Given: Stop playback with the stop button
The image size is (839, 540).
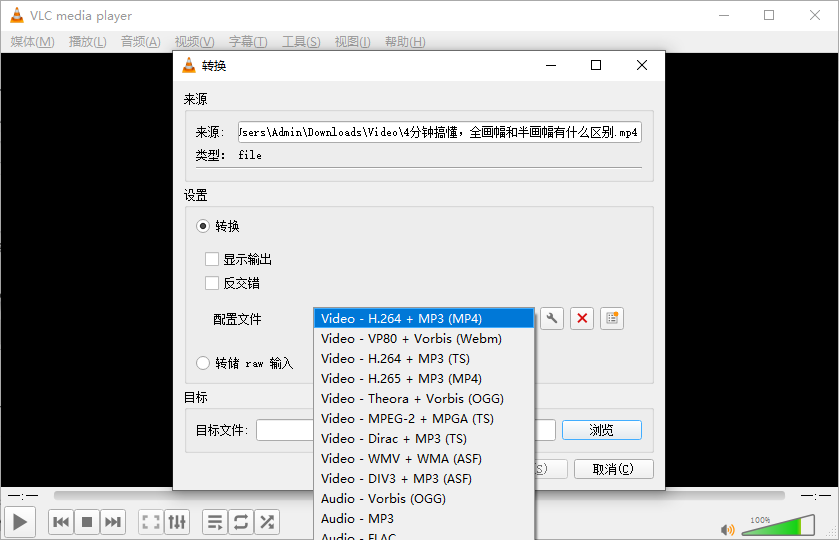Looking at the screenshot, I should pos(87,522).
